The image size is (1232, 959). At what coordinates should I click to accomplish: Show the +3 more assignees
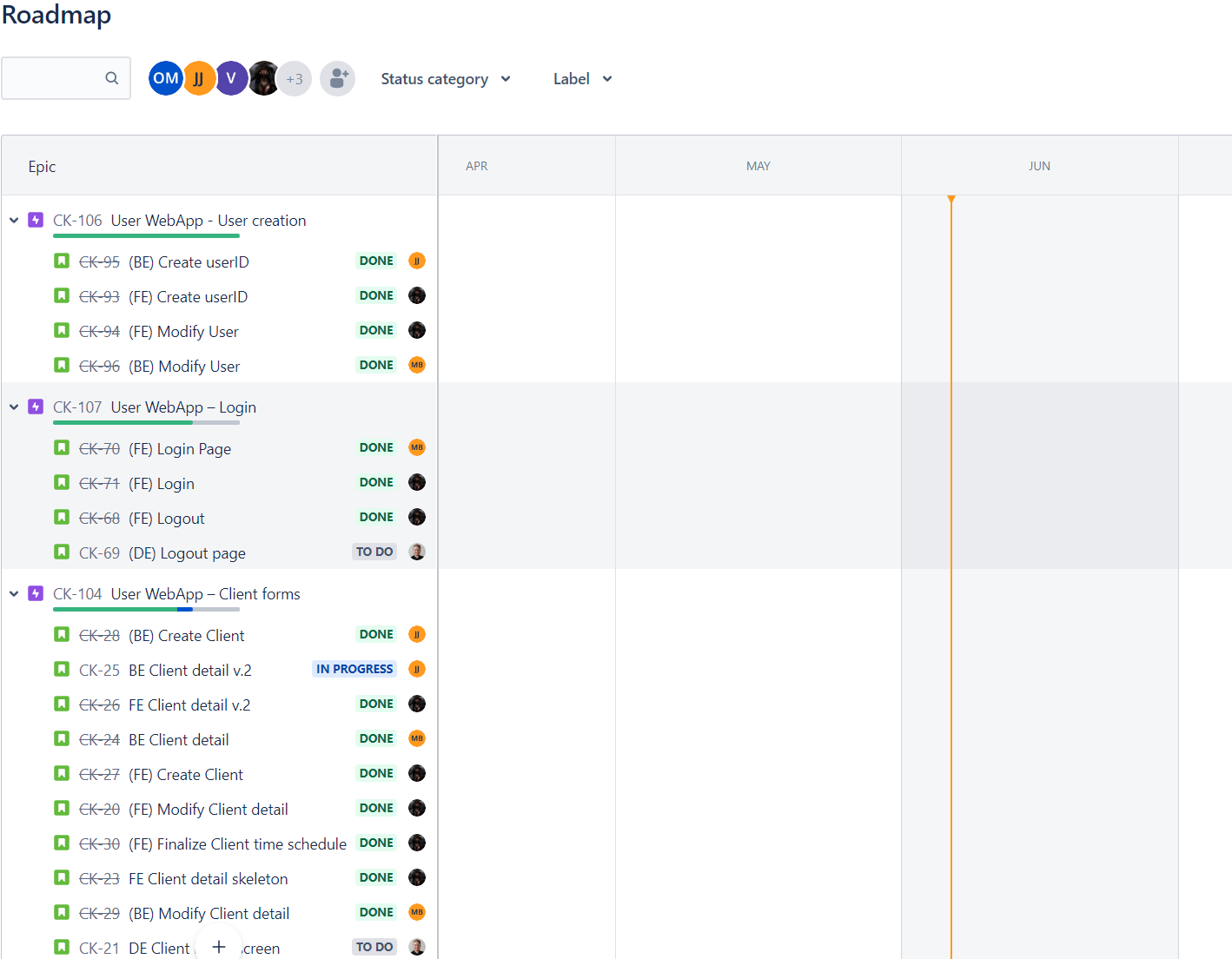(x=295, y=79)
